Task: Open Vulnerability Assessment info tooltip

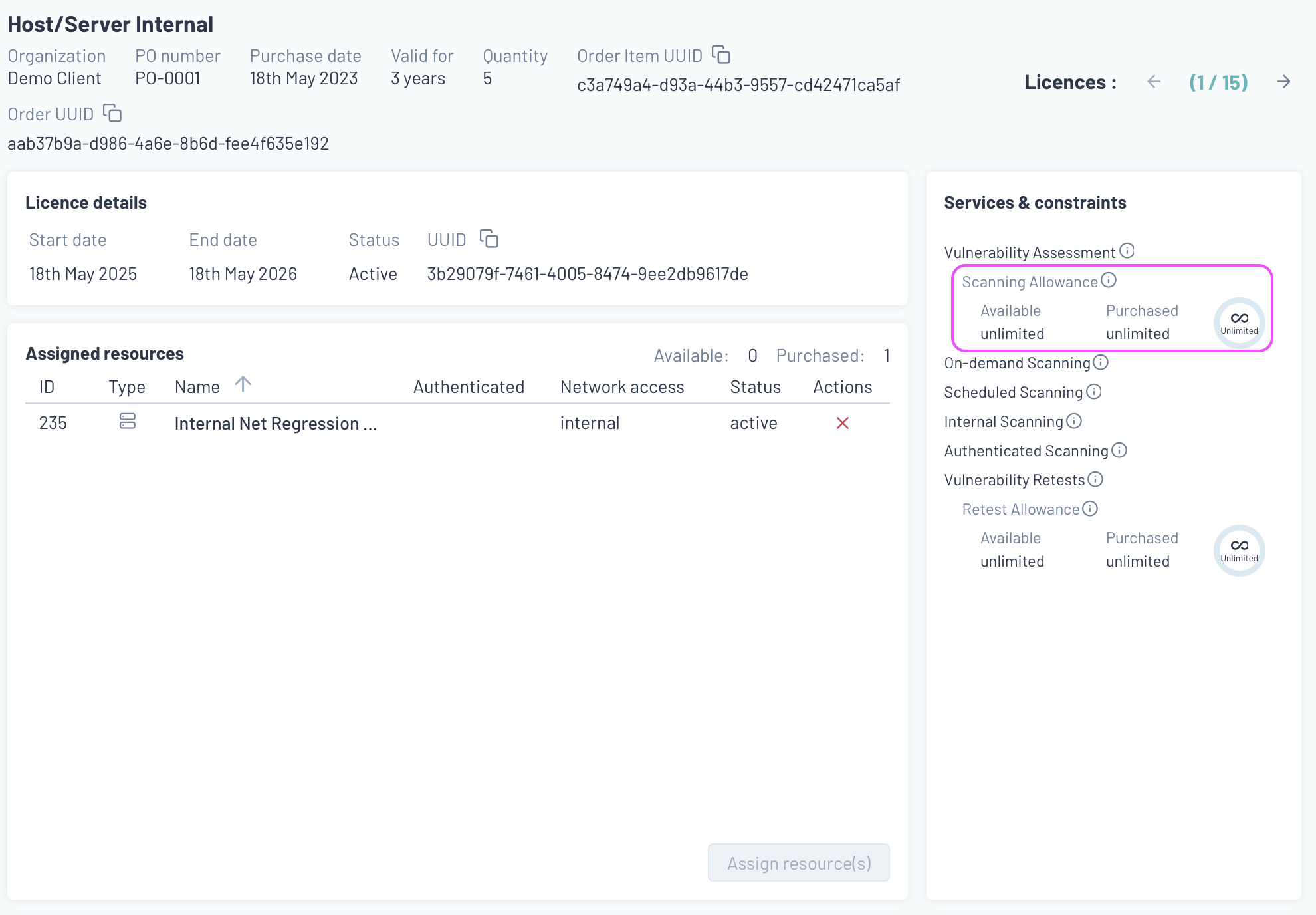Action: pyautogui.click(x=1127, y=251)
